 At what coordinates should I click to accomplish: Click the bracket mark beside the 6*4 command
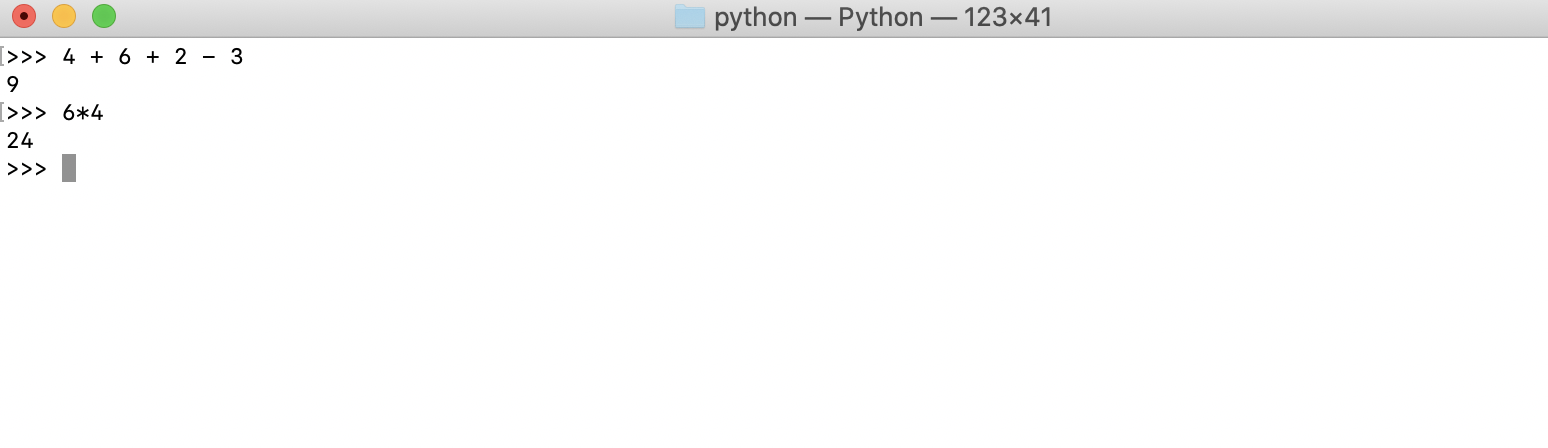click(3, 113)
